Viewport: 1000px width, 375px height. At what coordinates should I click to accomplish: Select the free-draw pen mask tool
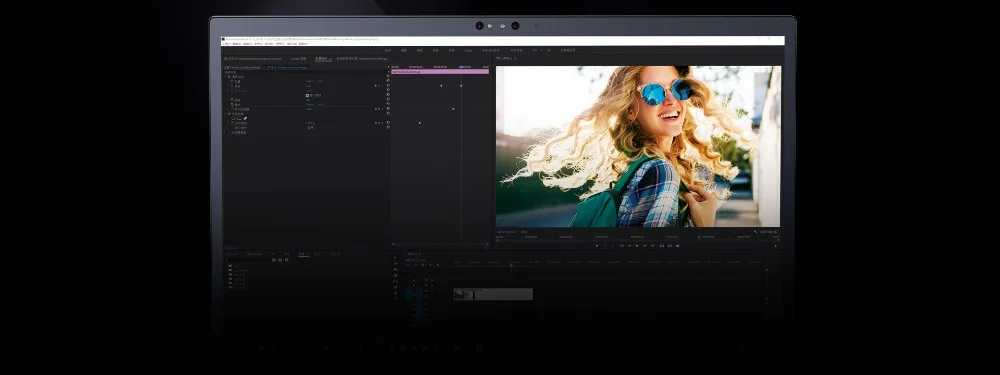[x=245, y=118]
